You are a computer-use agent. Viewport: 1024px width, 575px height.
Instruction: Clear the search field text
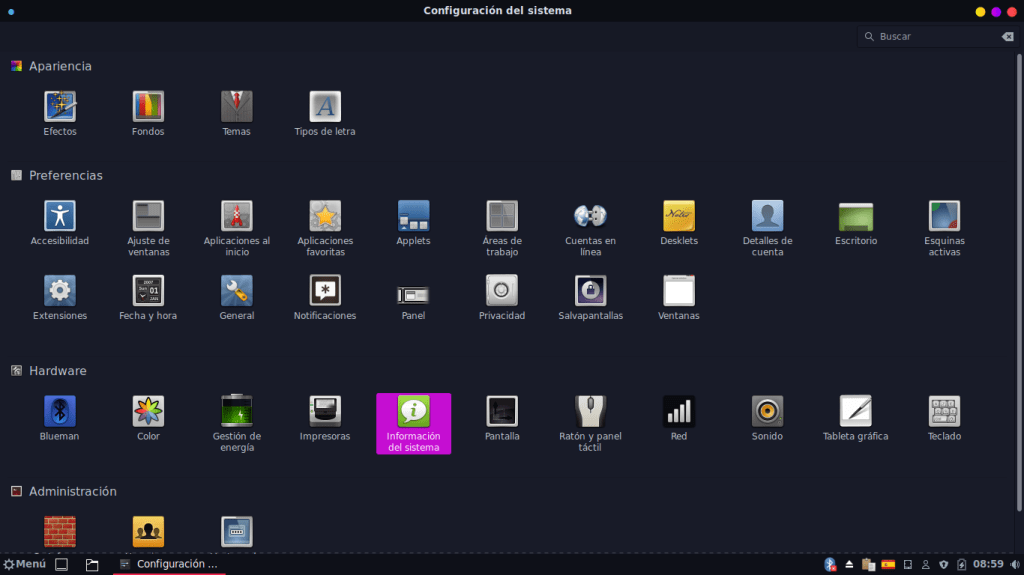point(1007,36)
